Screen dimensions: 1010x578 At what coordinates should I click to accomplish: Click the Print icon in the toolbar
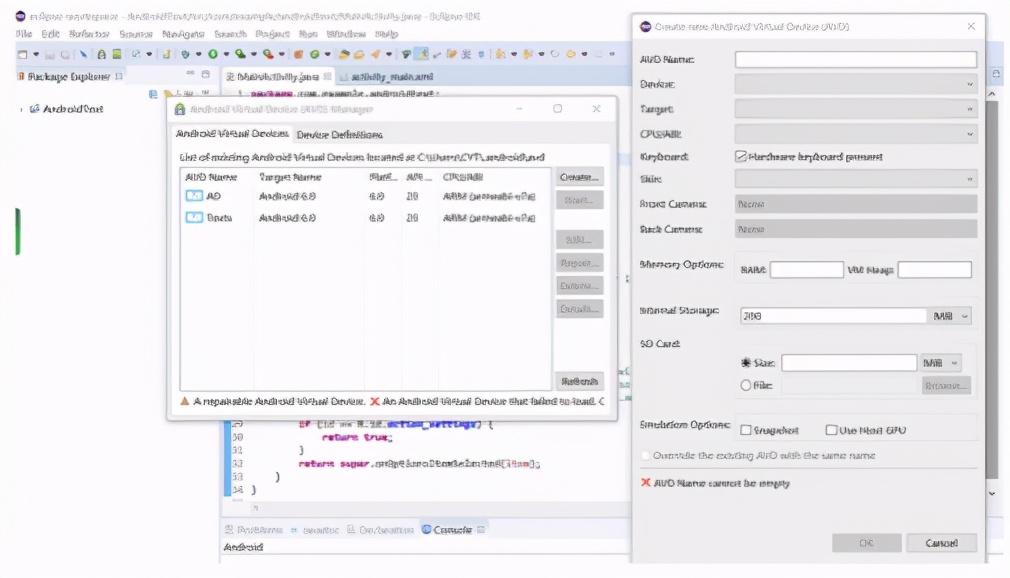(66, 53)
